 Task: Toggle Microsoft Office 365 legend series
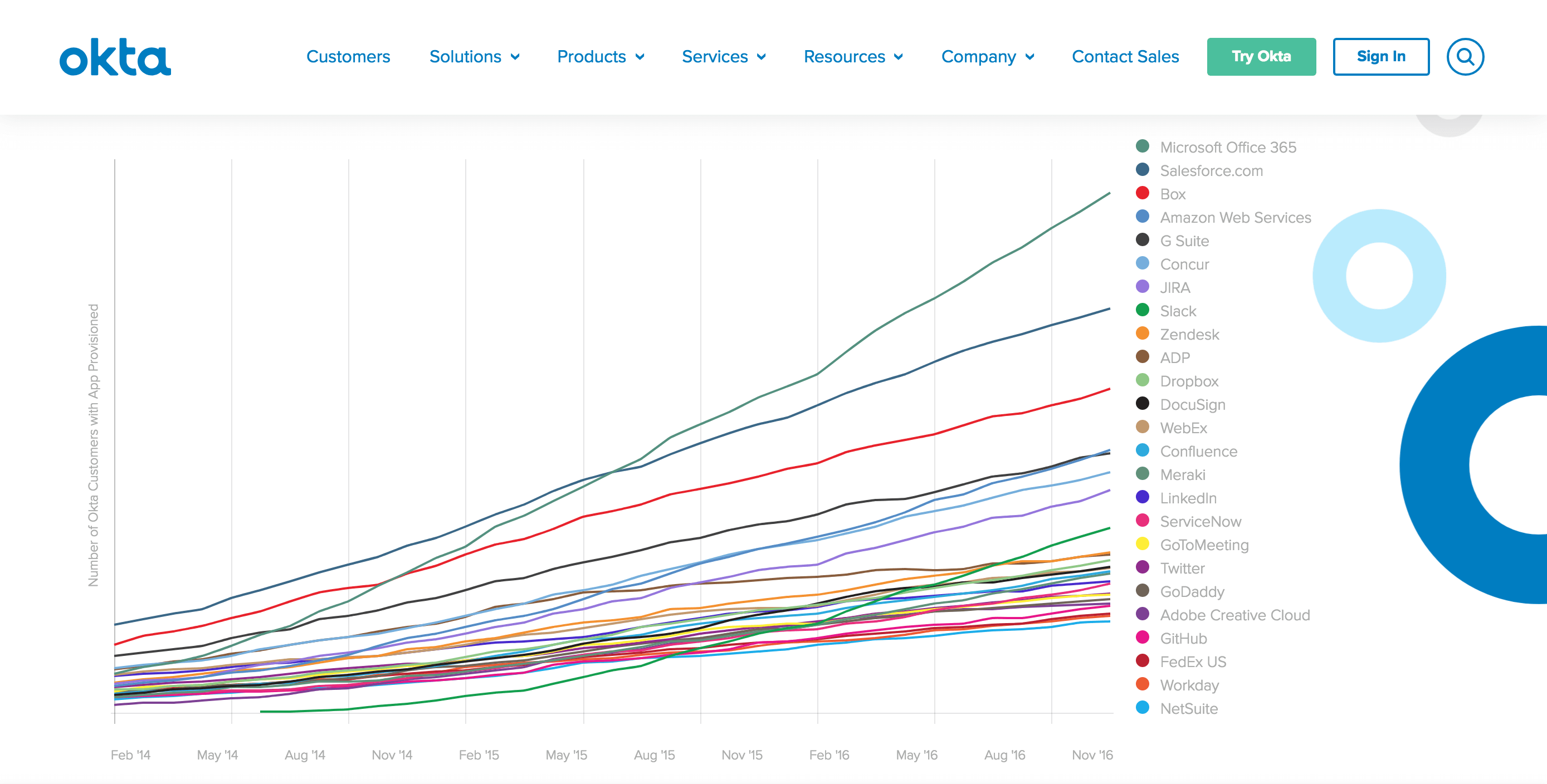(1227, 147)
